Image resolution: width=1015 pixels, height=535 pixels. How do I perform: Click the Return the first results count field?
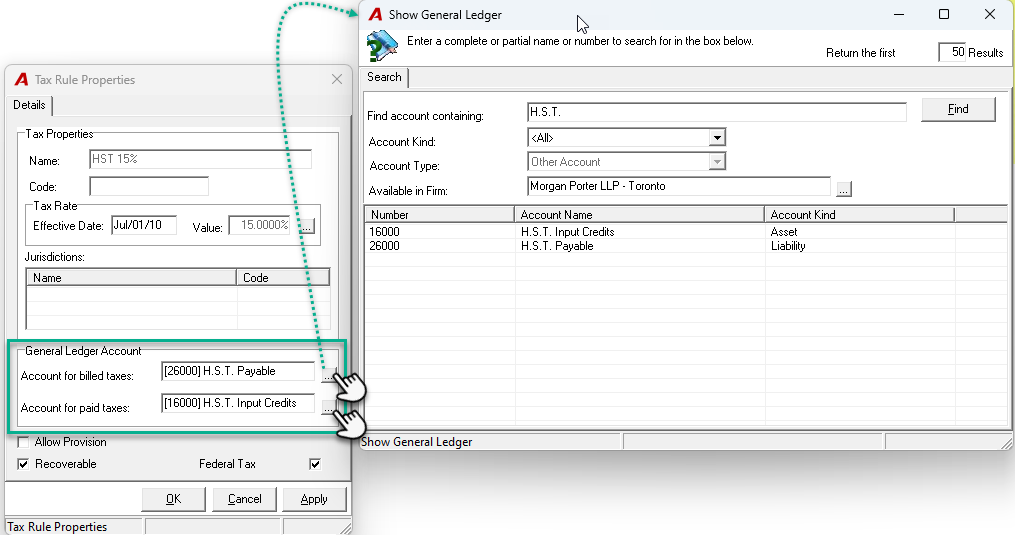(953, 52)
